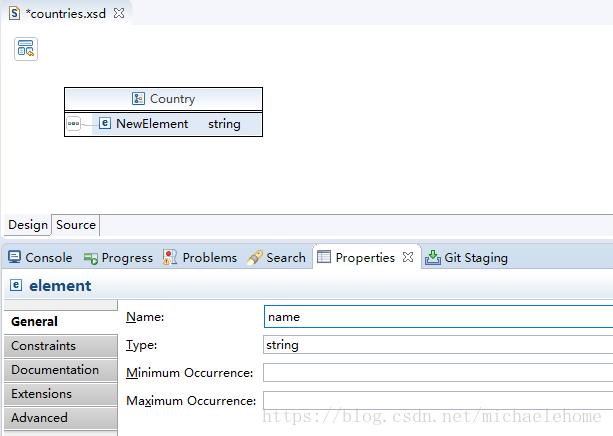Click the Minimum Occurrence: label
This screenshot has width=613, height=436.
(190, 373)
